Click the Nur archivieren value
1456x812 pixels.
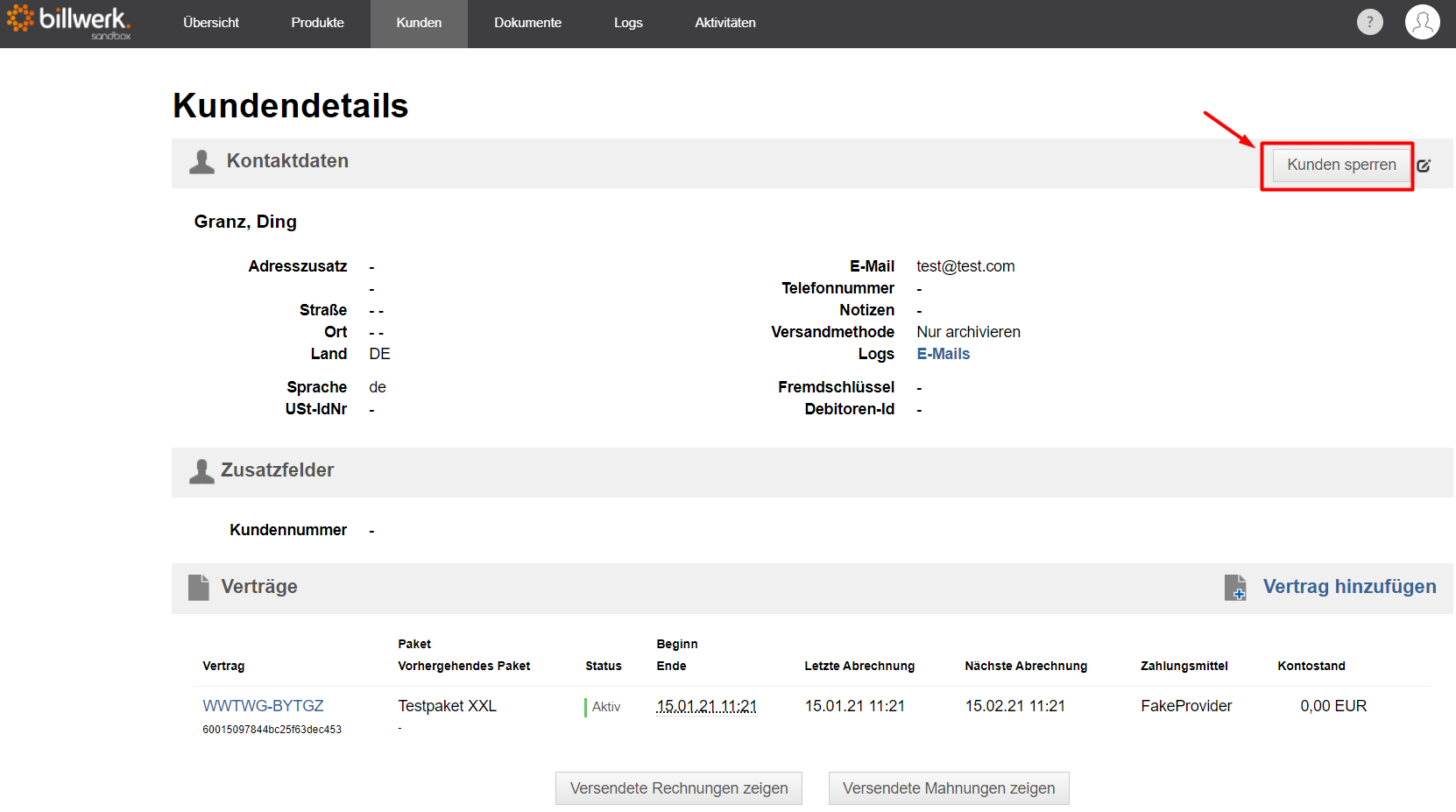click(x=968, y=332)
